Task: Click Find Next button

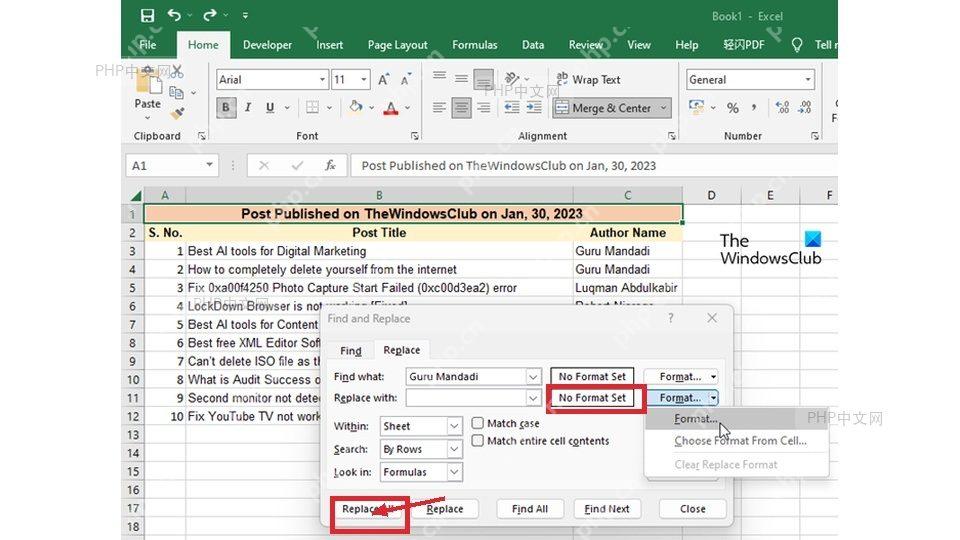Action: pyautogui.click(x=607, y=509)
